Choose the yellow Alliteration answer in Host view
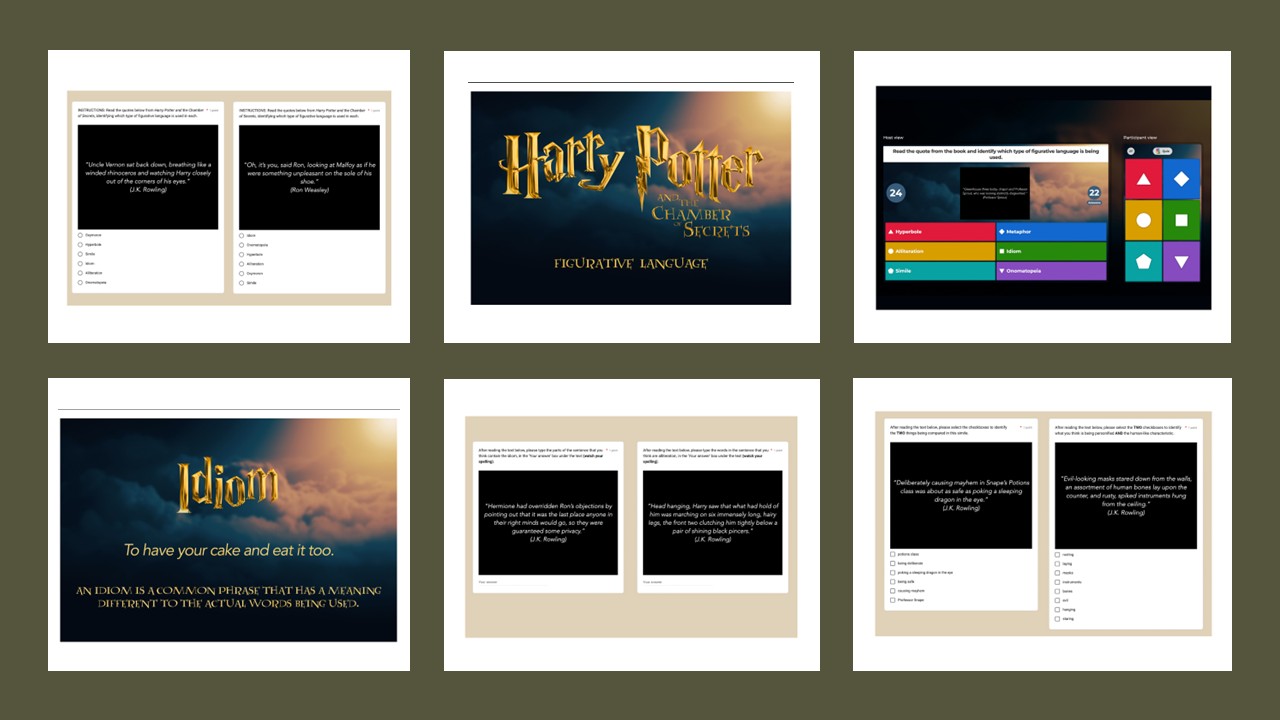1280x720 pixels. (940, 252)
